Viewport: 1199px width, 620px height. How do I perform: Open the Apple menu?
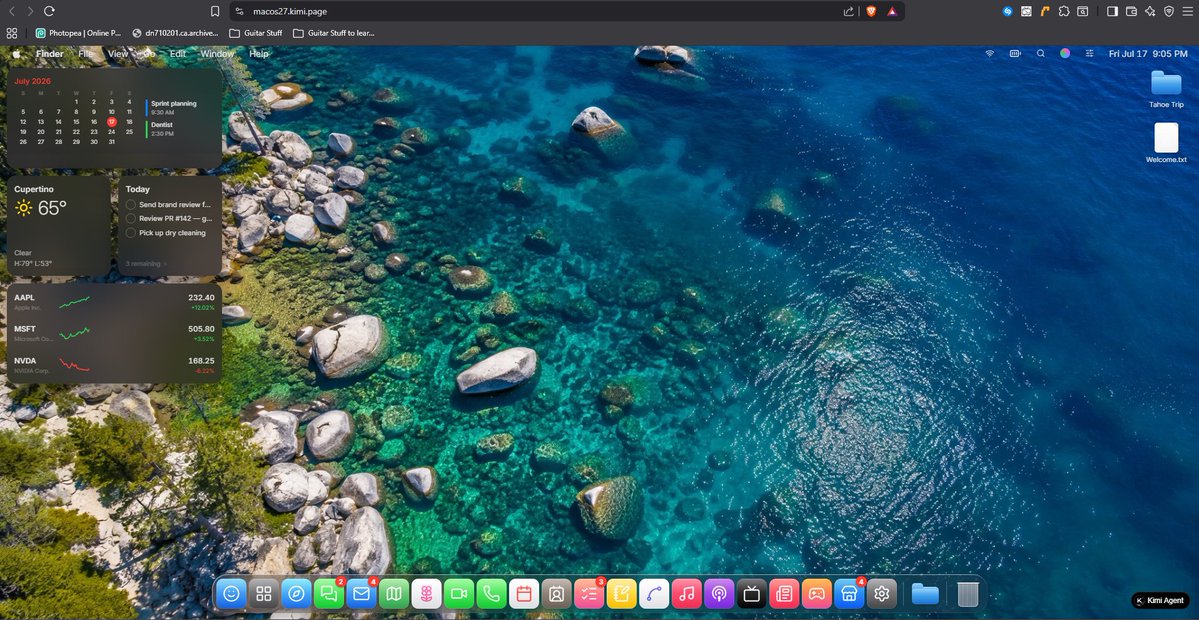pyautogui.click(x=16, y=54)
